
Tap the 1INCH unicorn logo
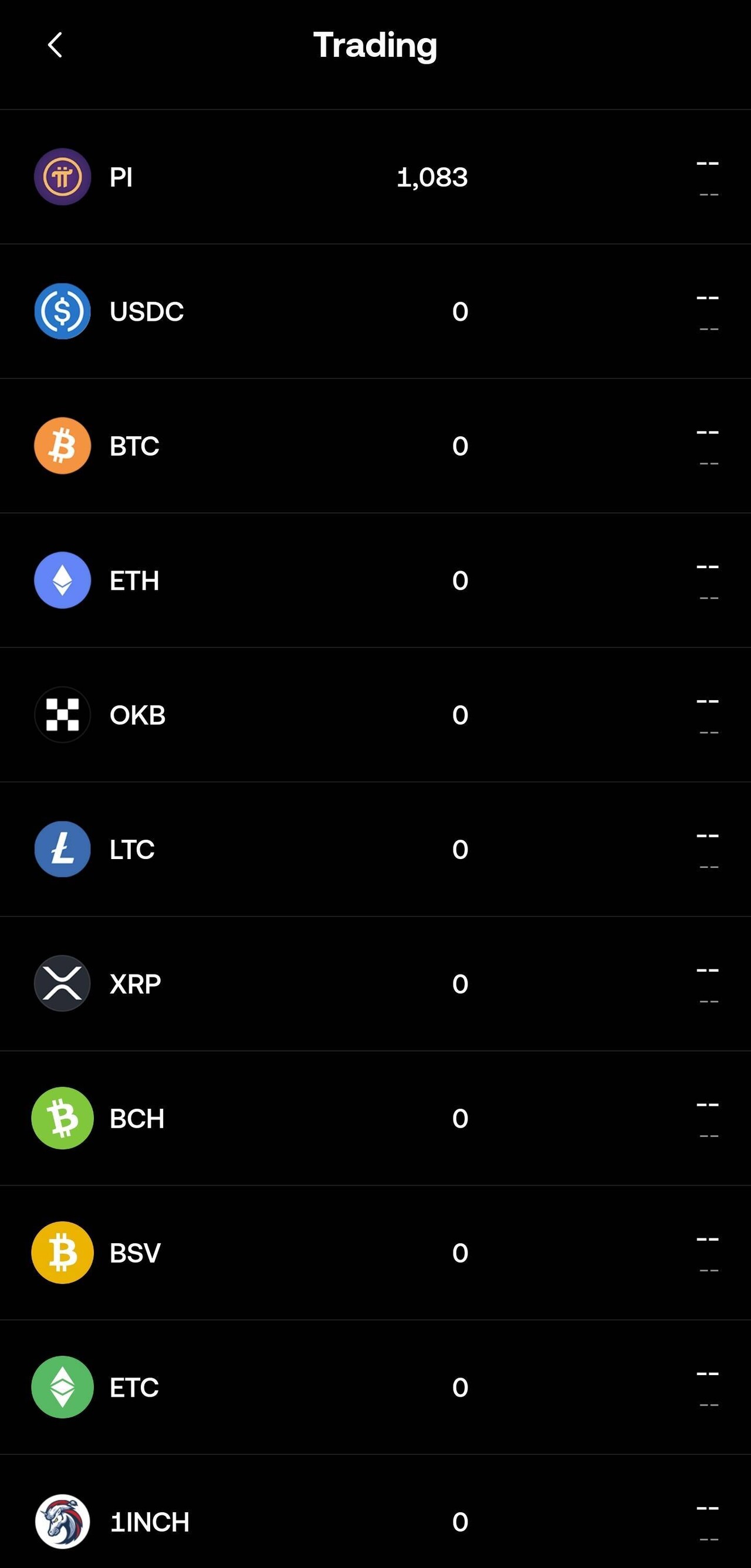[x=62, y=1521]
